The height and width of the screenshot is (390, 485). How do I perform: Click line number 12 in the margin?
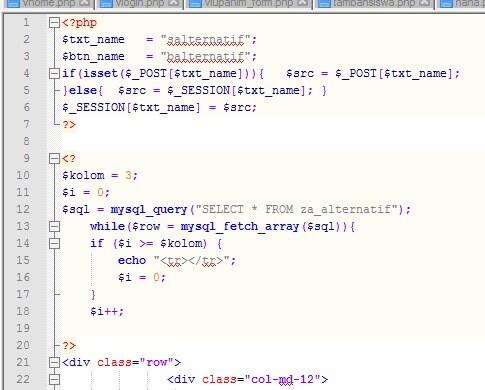[x=23, y=209]
